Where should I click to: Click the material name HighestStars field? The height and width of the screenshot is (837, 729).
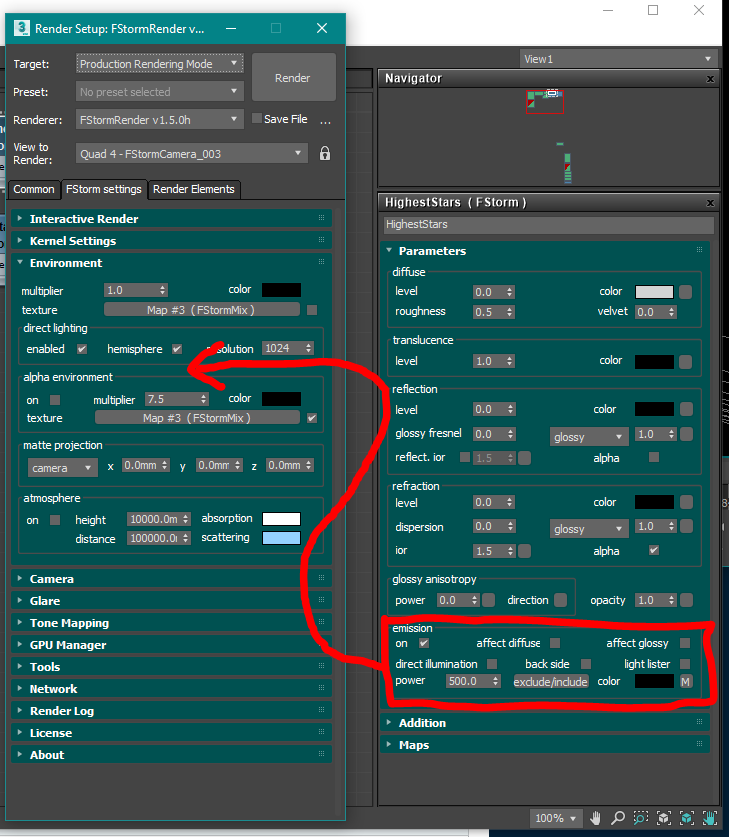click(549, 225)
